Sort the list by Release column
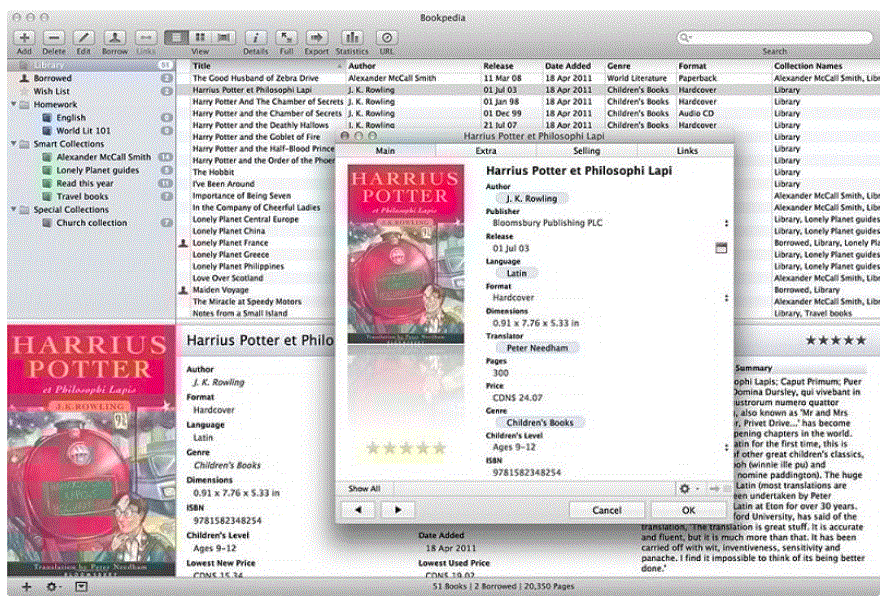The image size is (887, 598). (511, 66)
